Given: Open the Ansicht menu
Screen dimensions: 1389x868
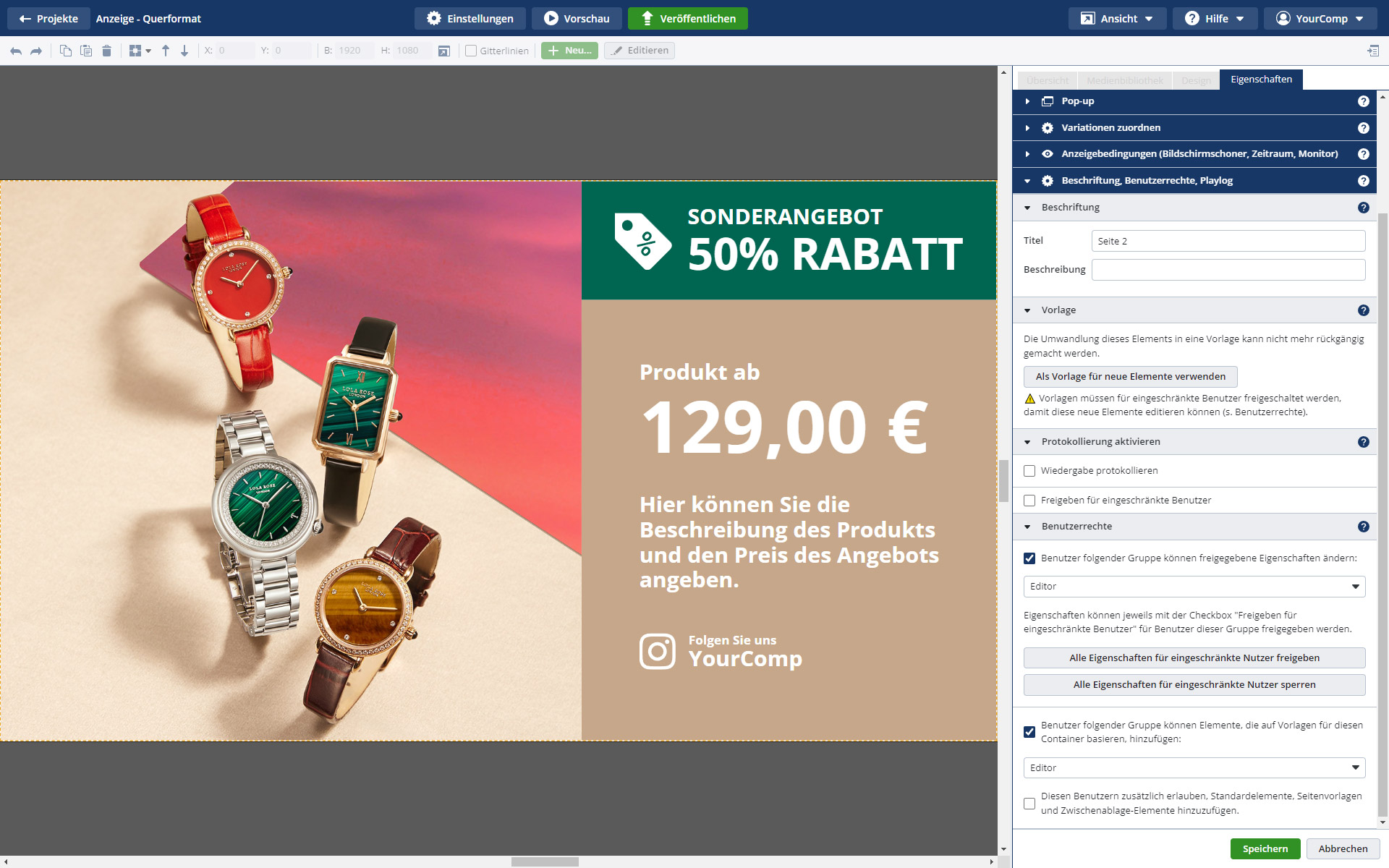Looking at the screenshot, I should click(x=1117, y=19).
